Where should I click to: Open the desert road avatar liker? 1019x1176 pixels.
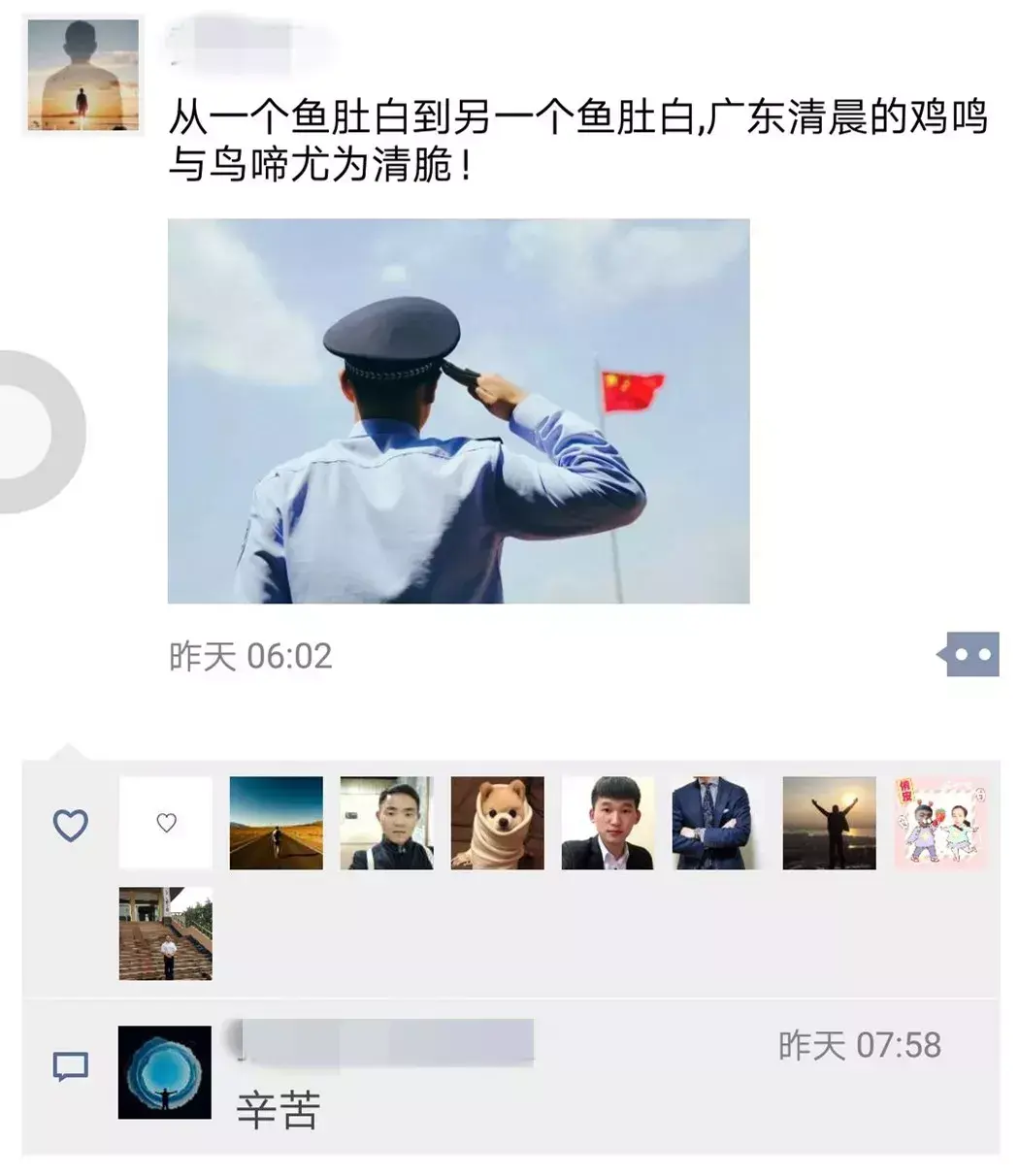click(277, 823)
